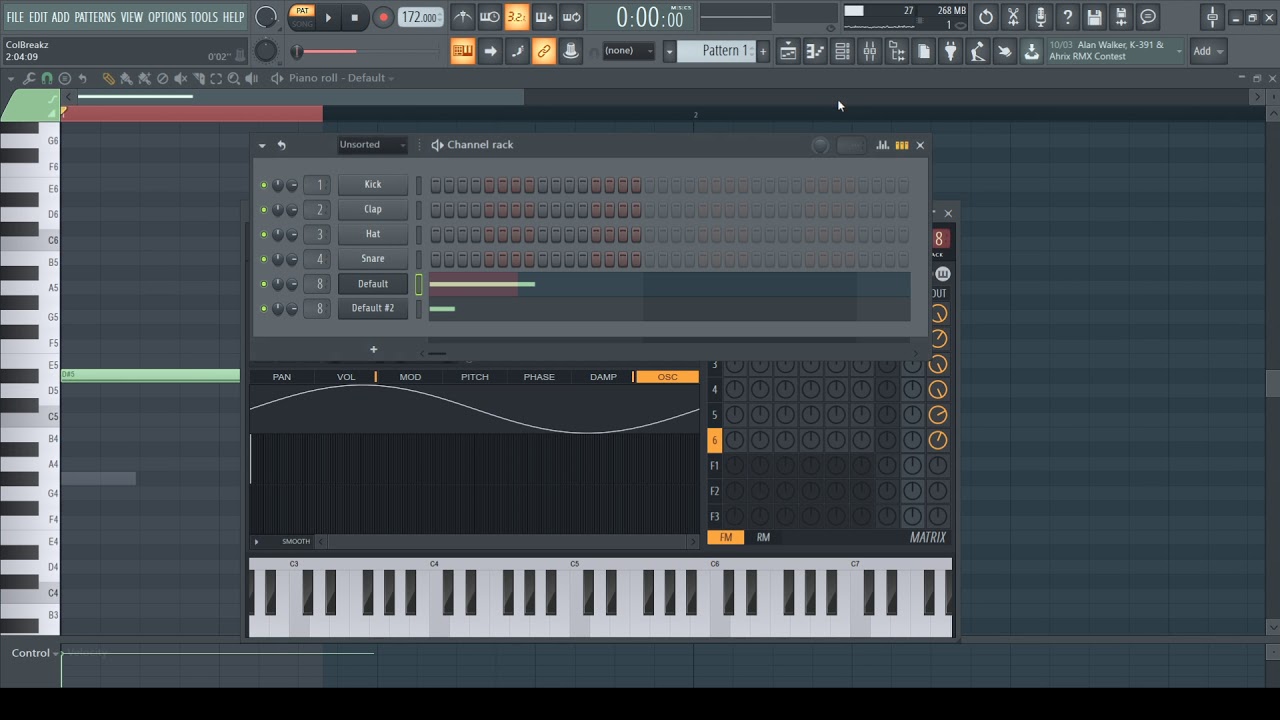Mute the Default channel green LED
The image size is (1280, 720).
tap(264, 284)
